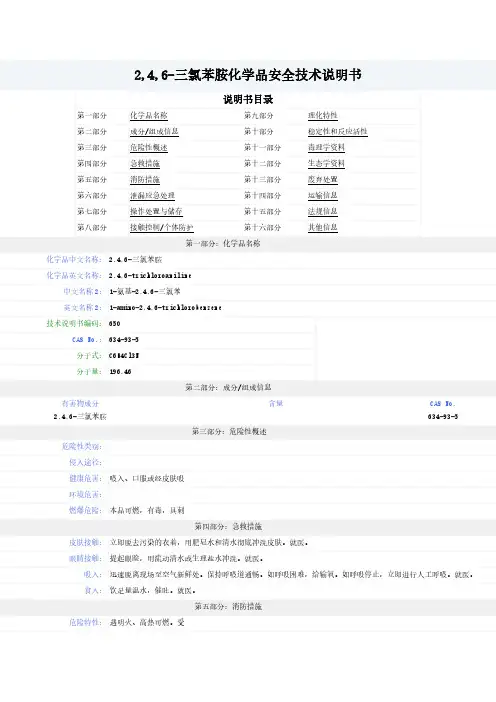Click the 第八部分 label in the contents
Viewport: 496px width, 702px height.
92,227
